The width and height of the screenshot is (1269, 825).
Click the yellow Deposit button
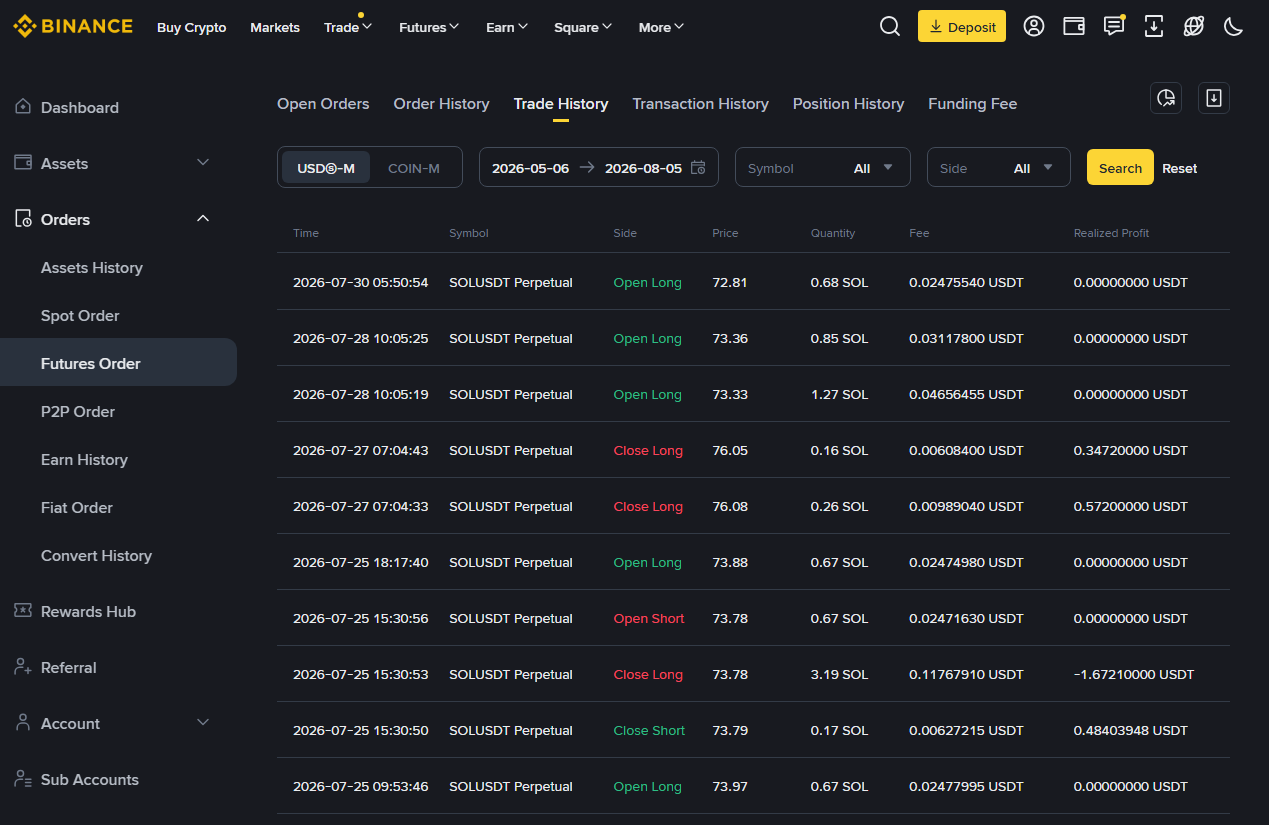(962, 27)
